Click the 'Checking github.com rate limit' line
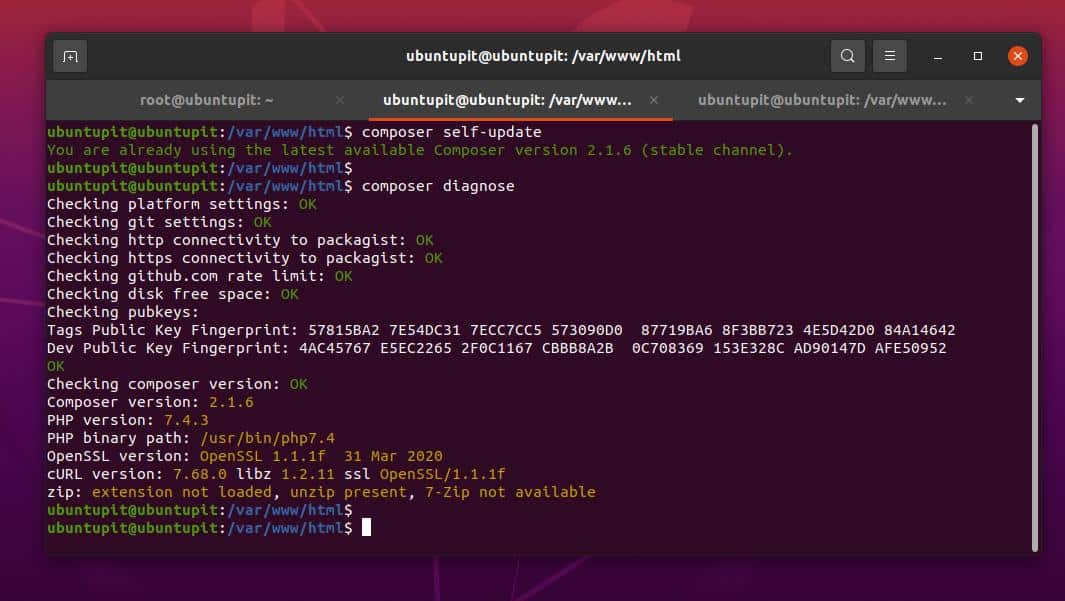Image resolution: width=1065 pixels, height=601 pixels. tap(200, 276)
